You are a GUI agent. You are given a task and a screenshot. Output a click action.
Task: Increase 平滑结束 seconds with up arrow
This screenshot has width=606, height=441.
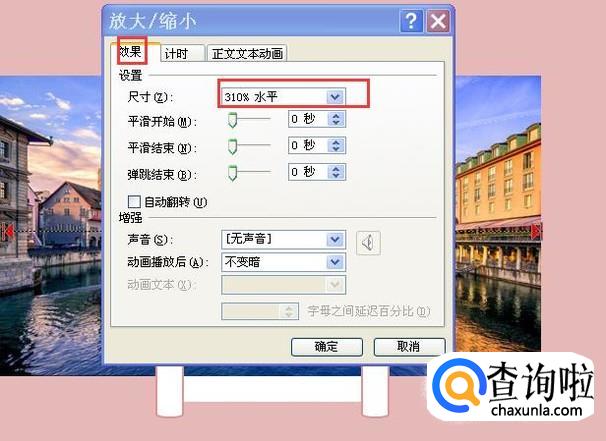[336, 142]
